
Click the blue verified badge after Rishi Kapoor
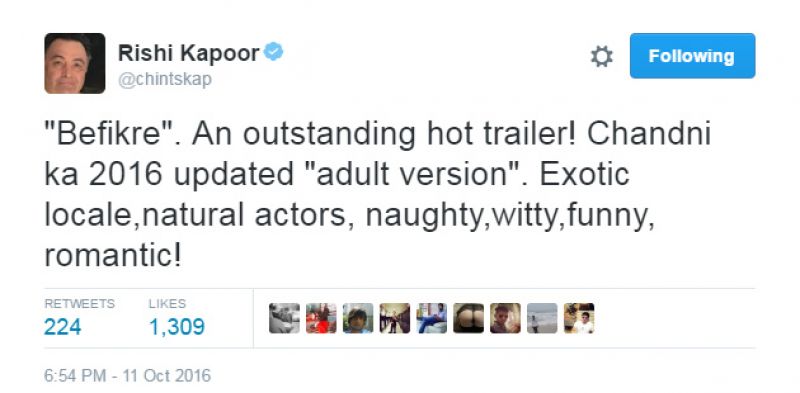point(273,52)
